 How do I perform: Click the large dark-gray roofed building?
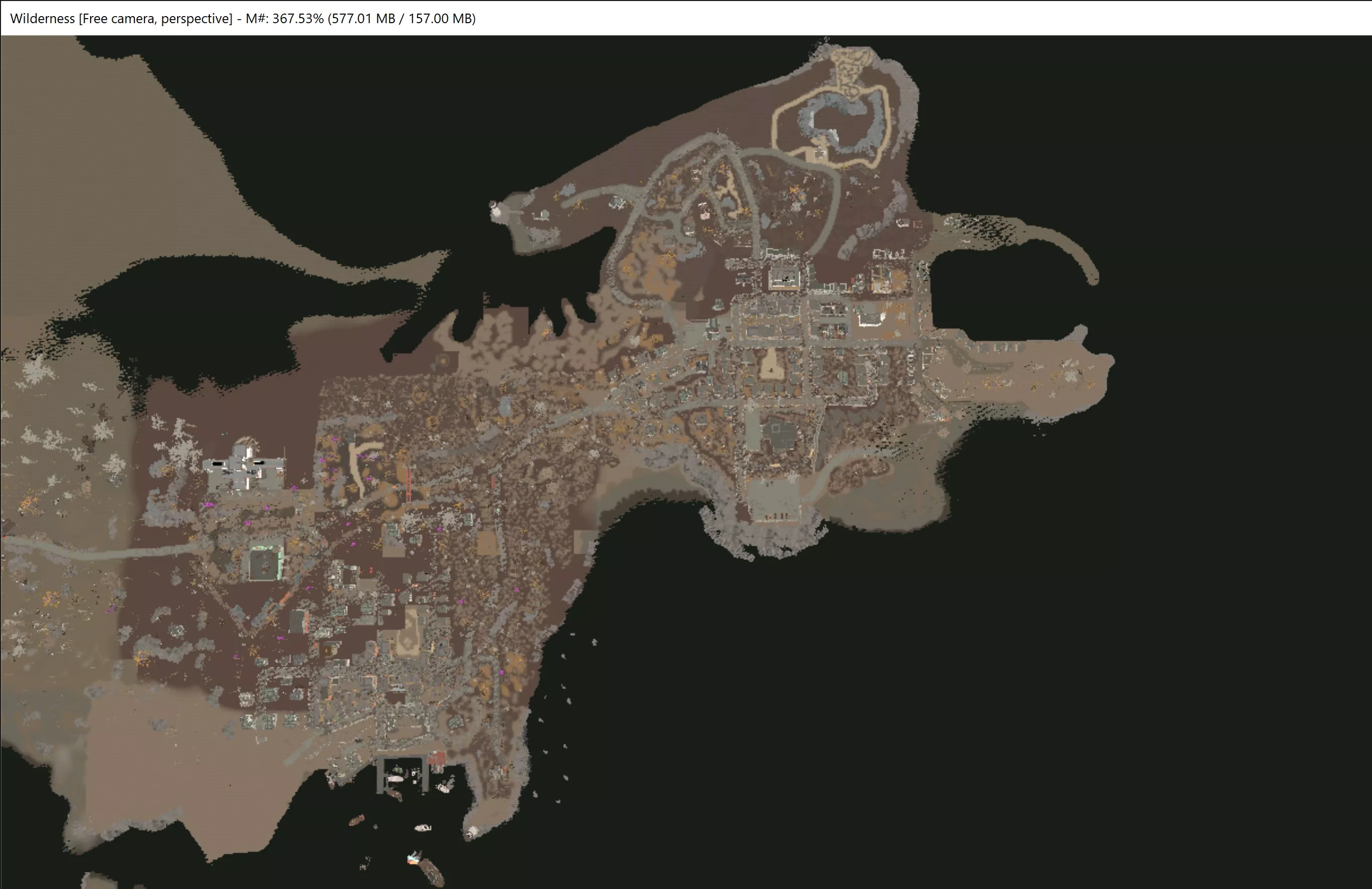(780, 434)
